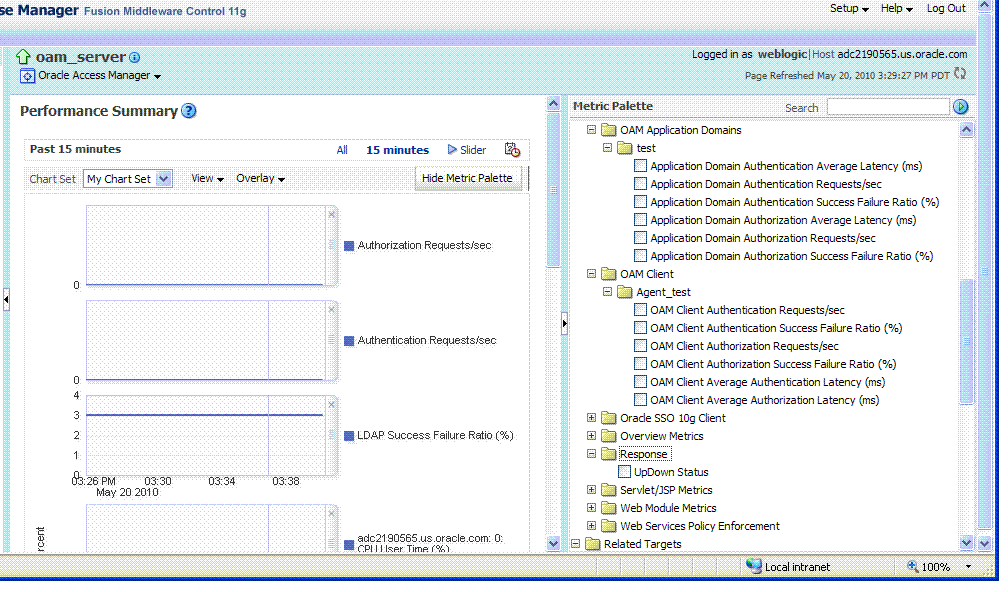Click the Agent_test folder icon
The height and width of the screenshot is (592, 1008).
[624, 292]
